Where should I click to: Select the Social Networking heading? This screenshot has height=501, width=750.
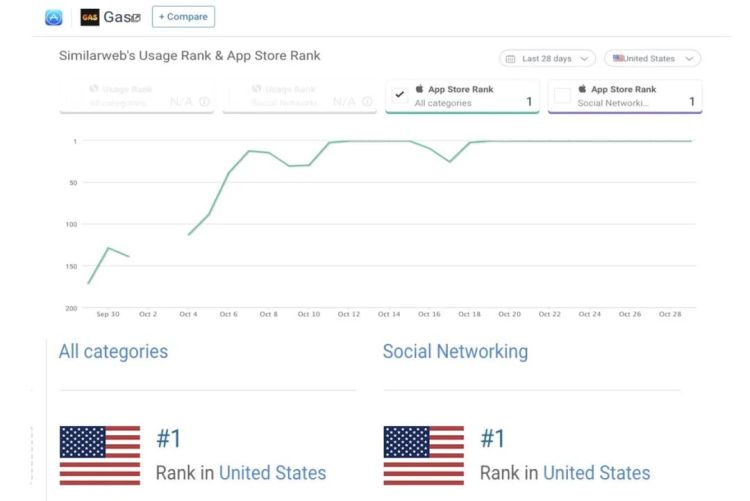pos(455,351)
